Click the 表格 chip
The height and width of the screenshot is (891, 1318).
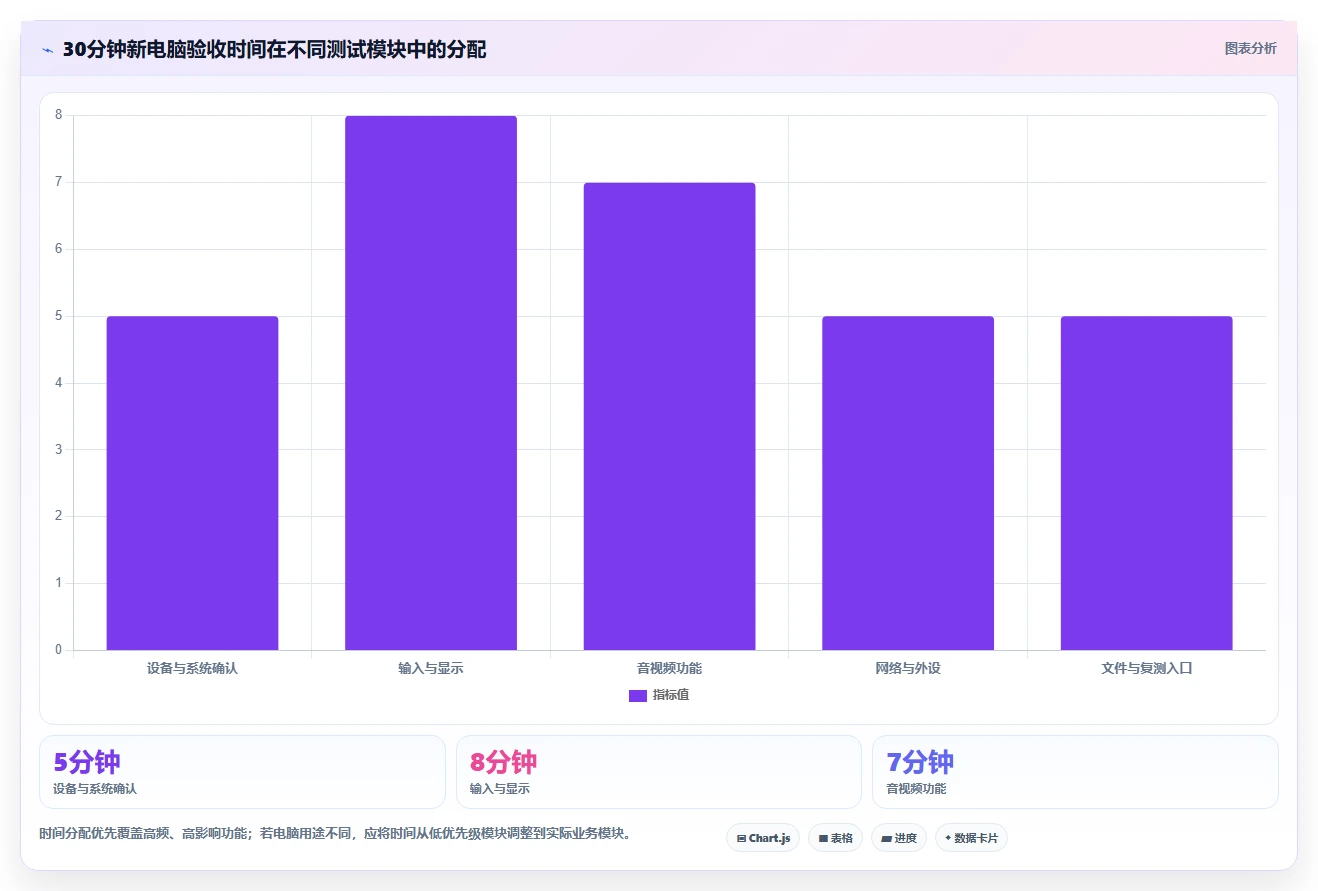[x=835, y=838]
